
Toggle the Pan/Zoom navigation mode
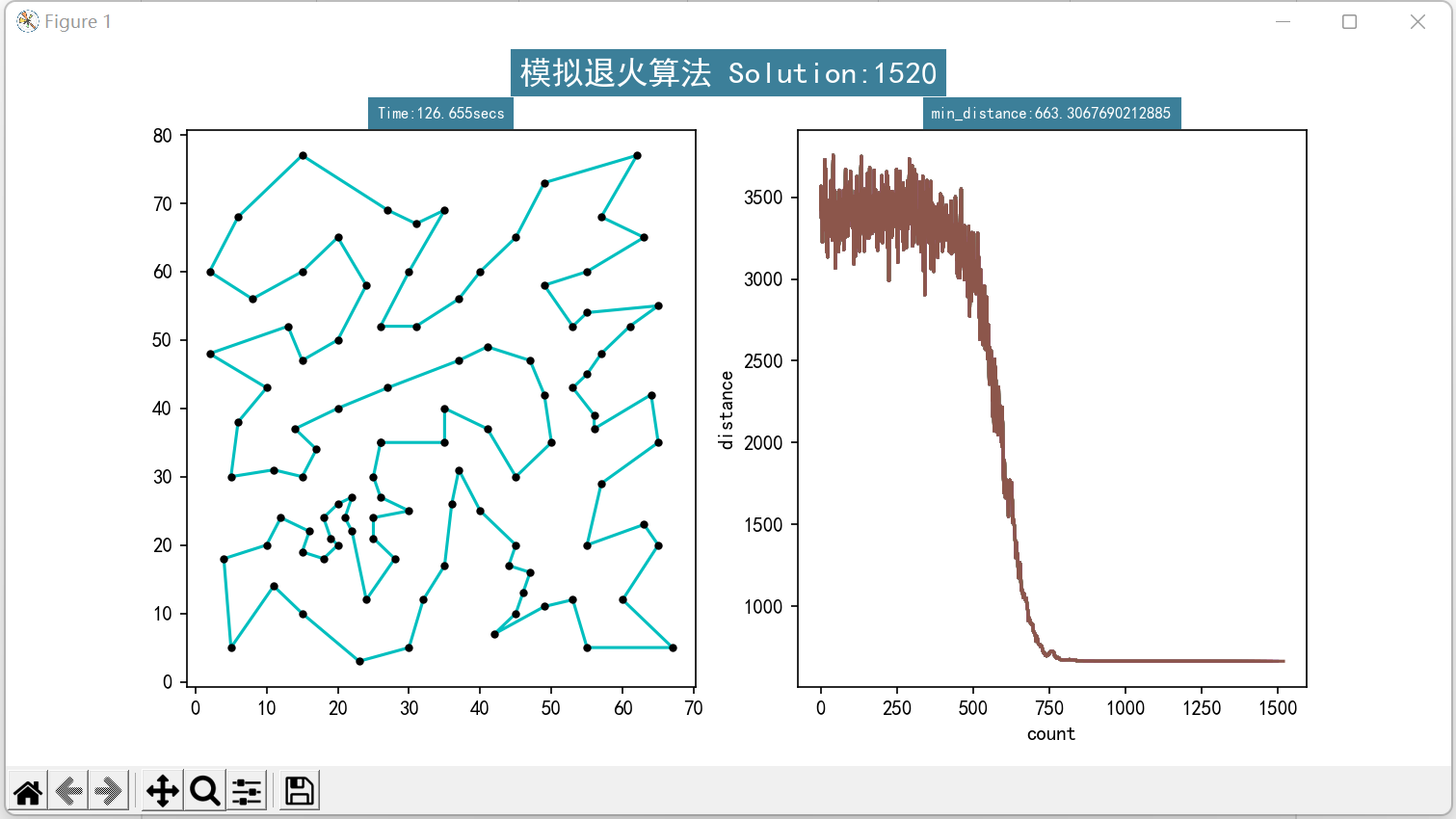[x=161, y=790]
